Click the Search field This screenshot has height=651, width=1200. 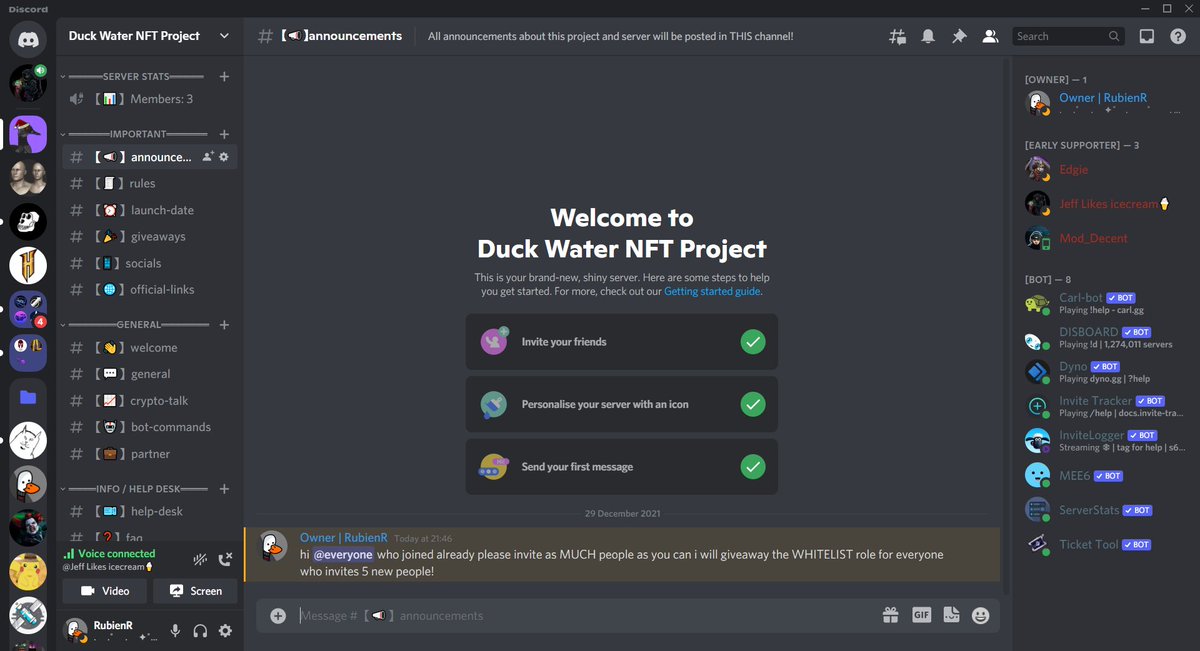click(1068, 36)
